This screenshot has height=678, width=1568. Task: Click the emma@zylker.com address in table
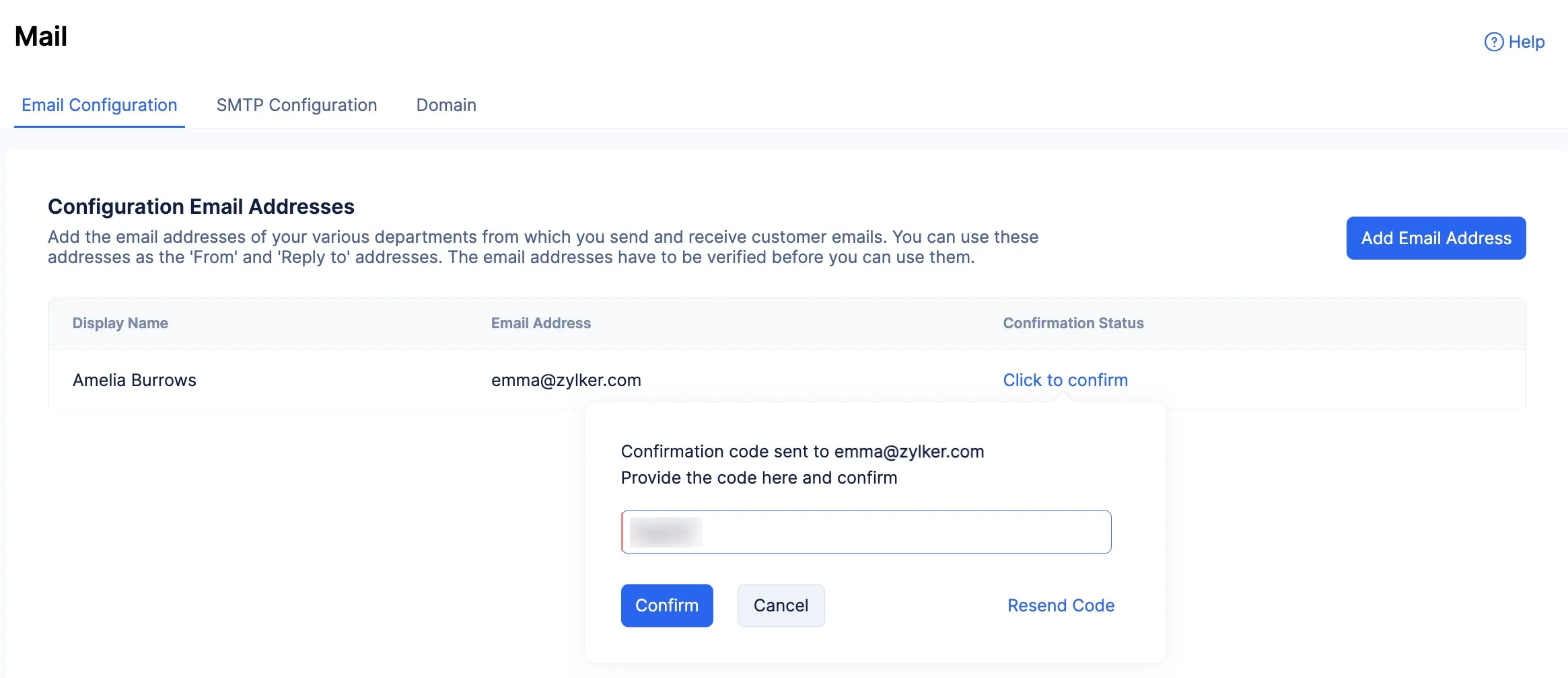click(x=566, y=380)
